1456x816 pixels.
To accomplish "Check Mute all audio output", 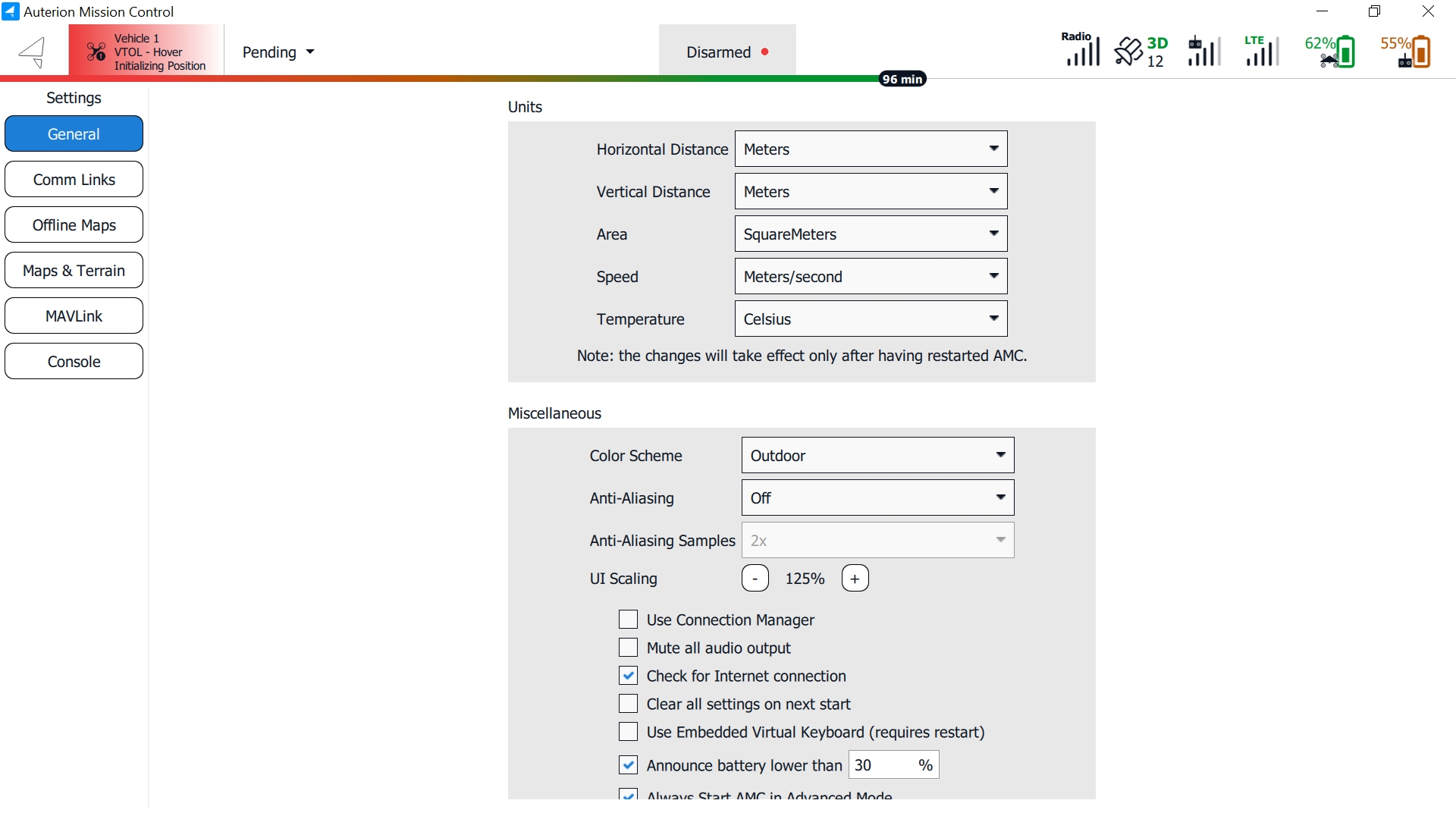I will (628, 648).
